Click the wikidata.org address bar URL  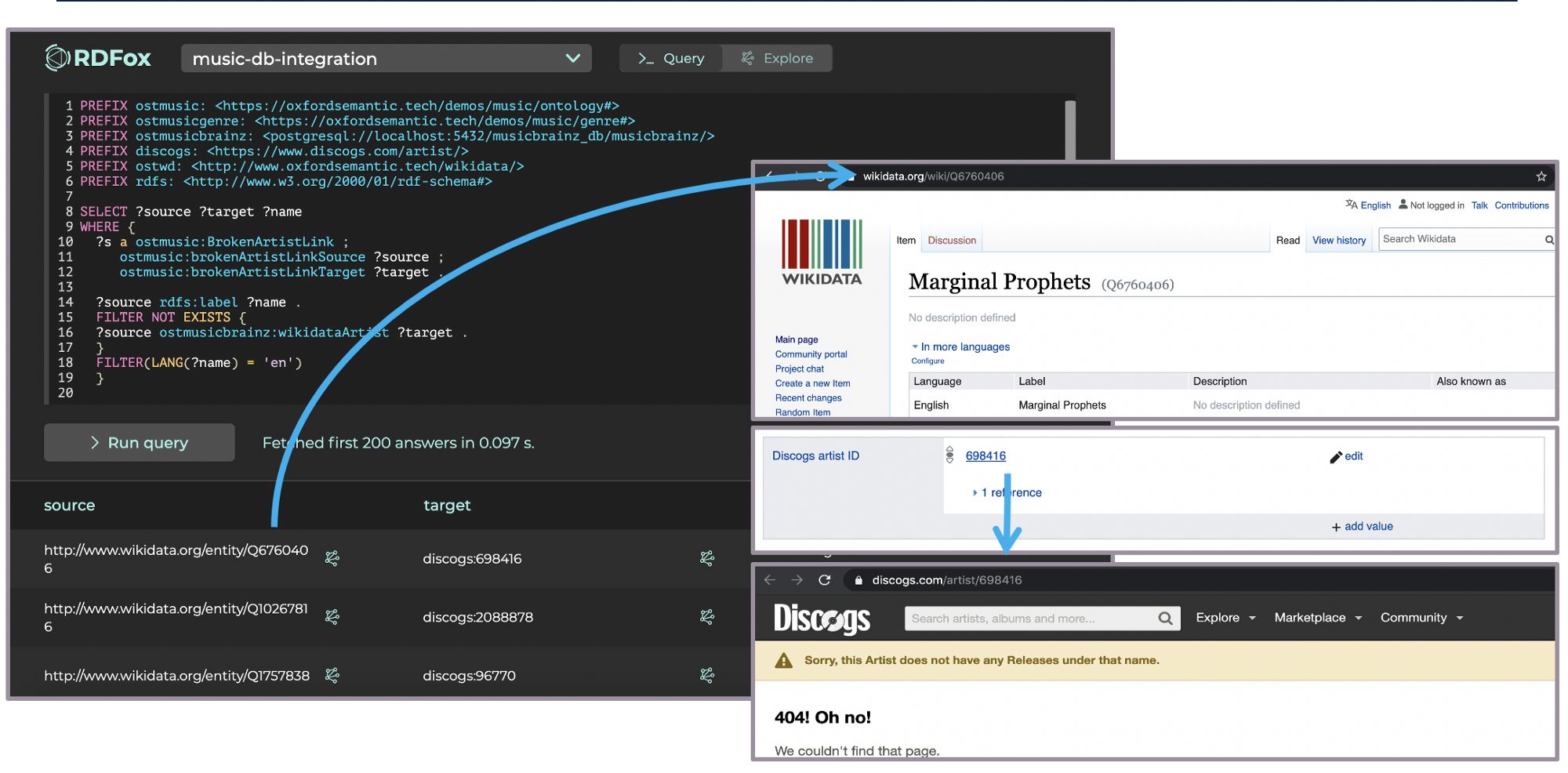[x=933, y=176]
